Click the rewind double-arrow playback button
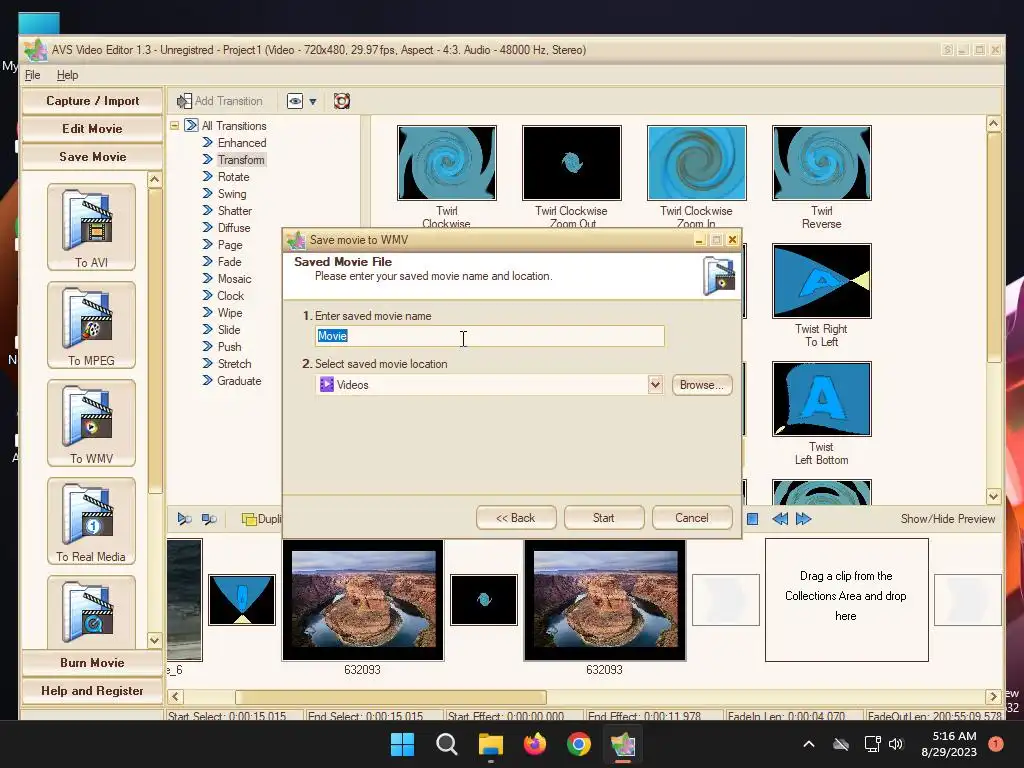 click(x=780, y=519)
